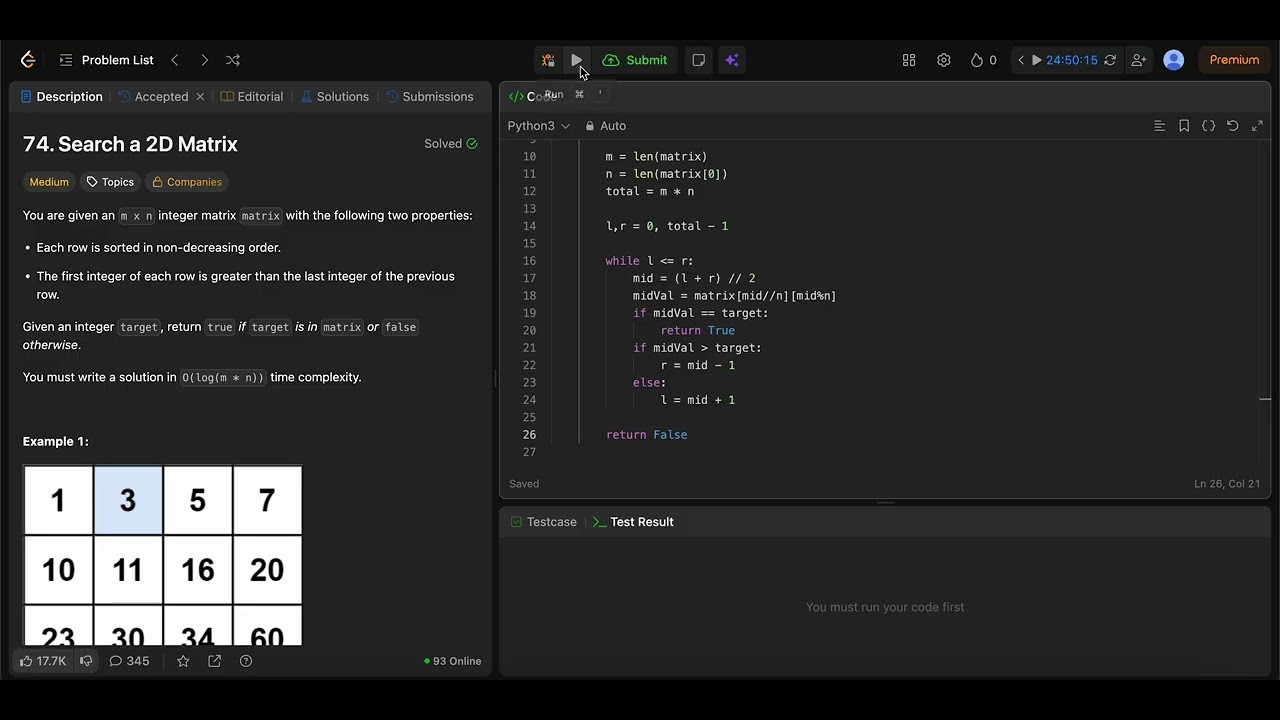The width and height of the screenshot is (1280, 720).
Task: Open the AI sparkle assistant icon
Action: pos(732,60)
